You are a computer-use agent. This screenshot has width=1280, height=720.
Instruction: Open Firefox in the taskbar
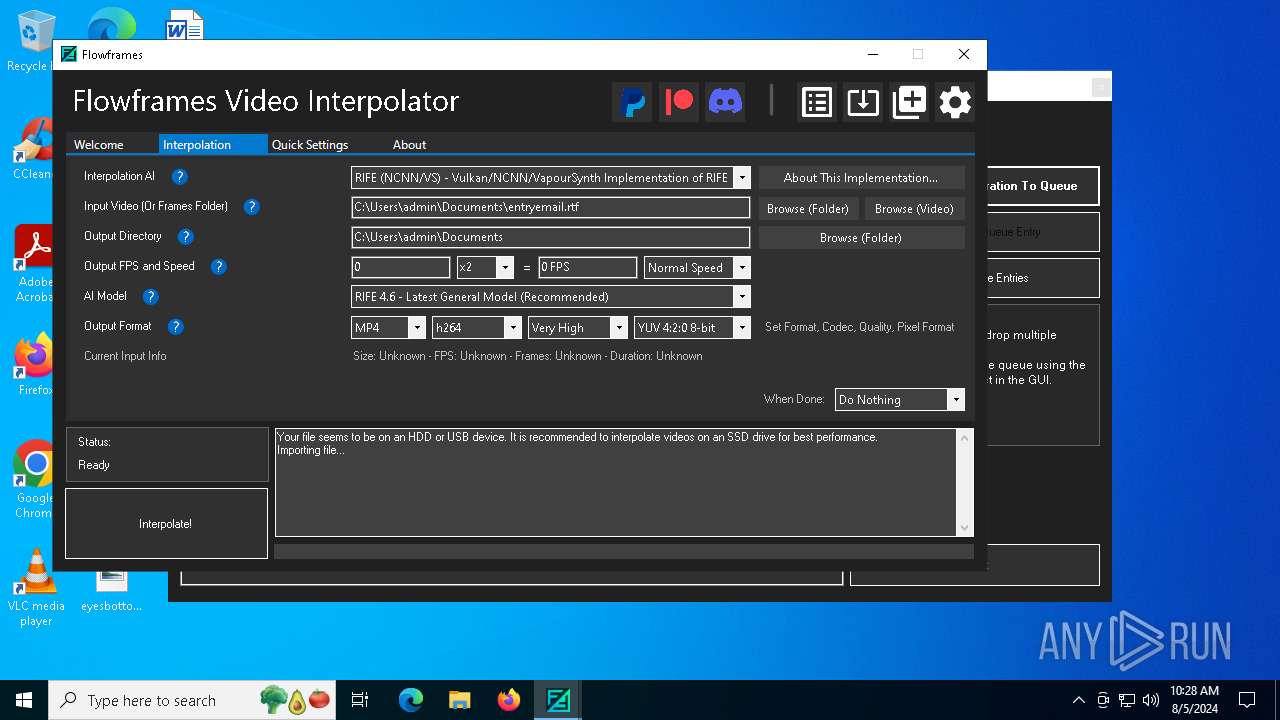pyautogui.click(x=508, y=700)
